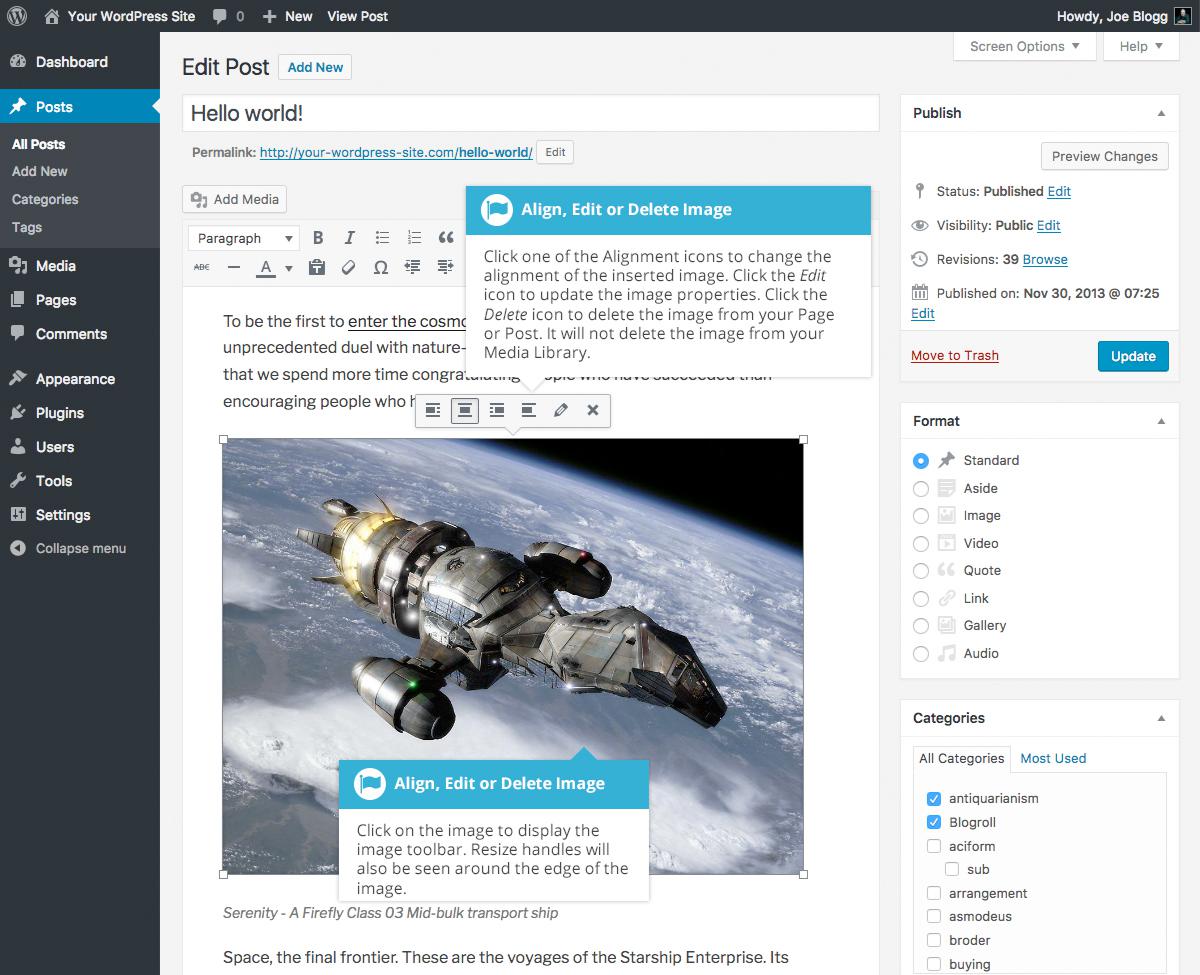This screenshot has width=1200, height=975.
Task: Select the Link post format
Action: 921,599
